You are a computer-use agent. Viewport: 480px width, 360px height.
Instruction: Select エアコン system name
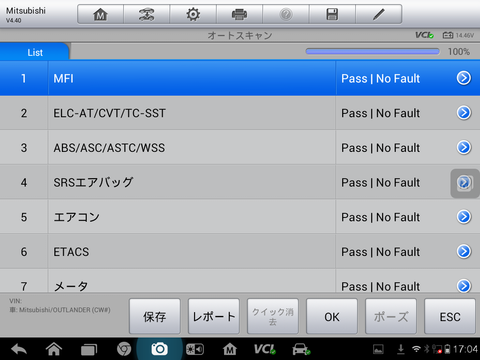[x=76, y=217]
